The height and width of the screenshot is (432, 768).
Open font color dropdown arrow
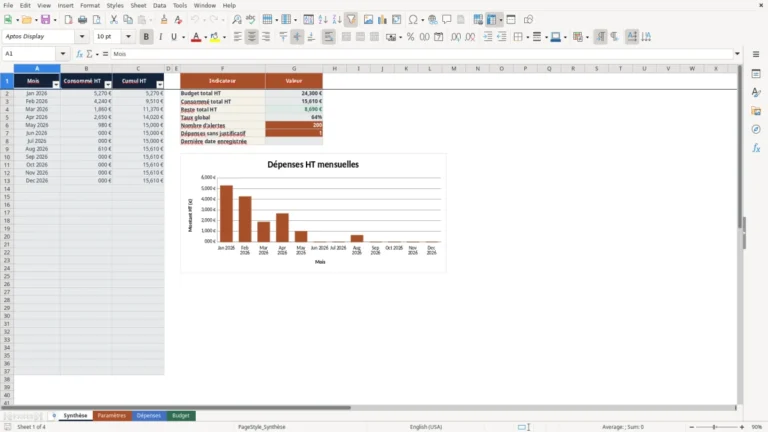tap(205, 37)
